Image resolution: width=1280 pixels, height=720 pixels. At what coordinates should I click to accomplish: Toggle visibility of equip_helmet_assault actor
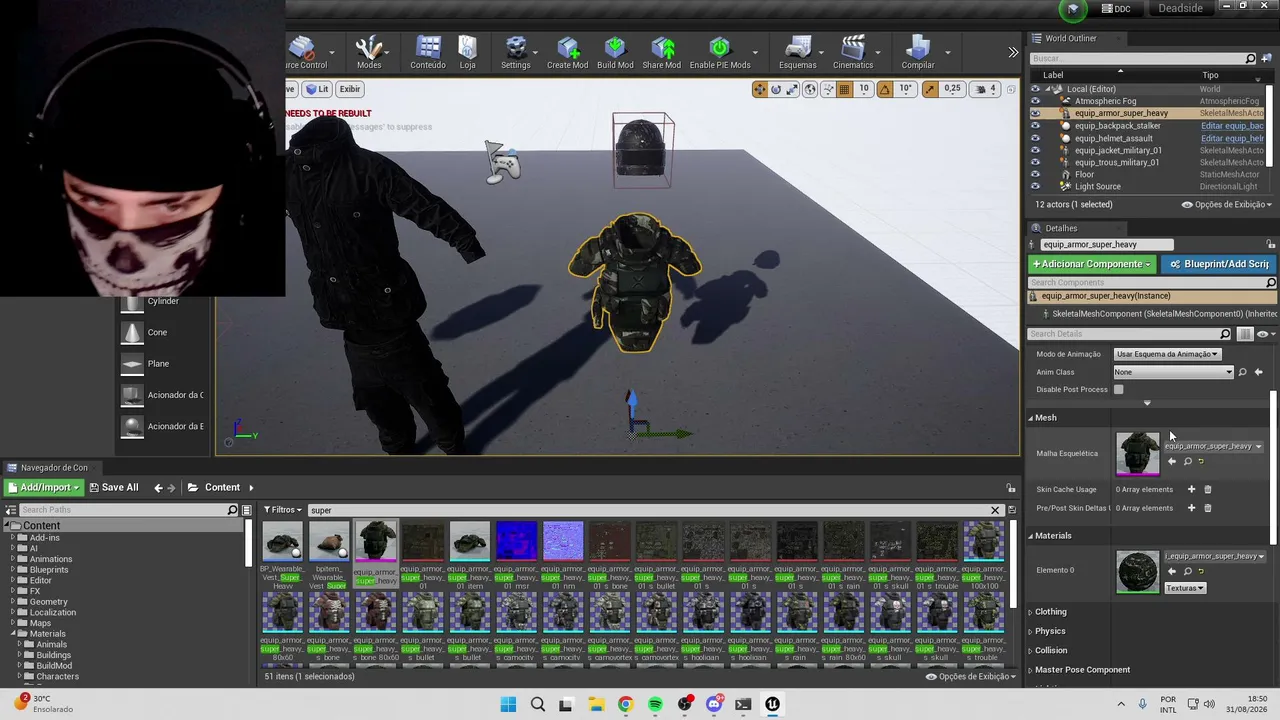(1035, 138)
